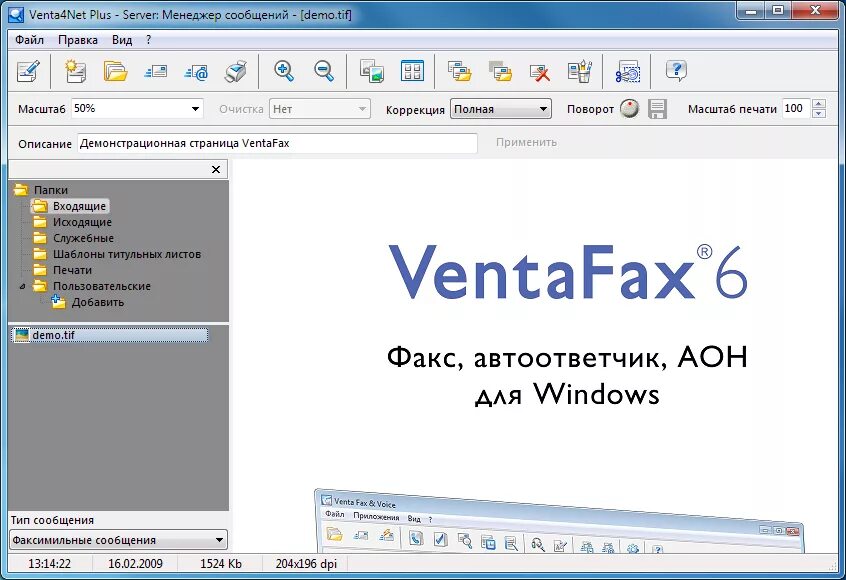Click the copy to folder icon

point(460,71)
